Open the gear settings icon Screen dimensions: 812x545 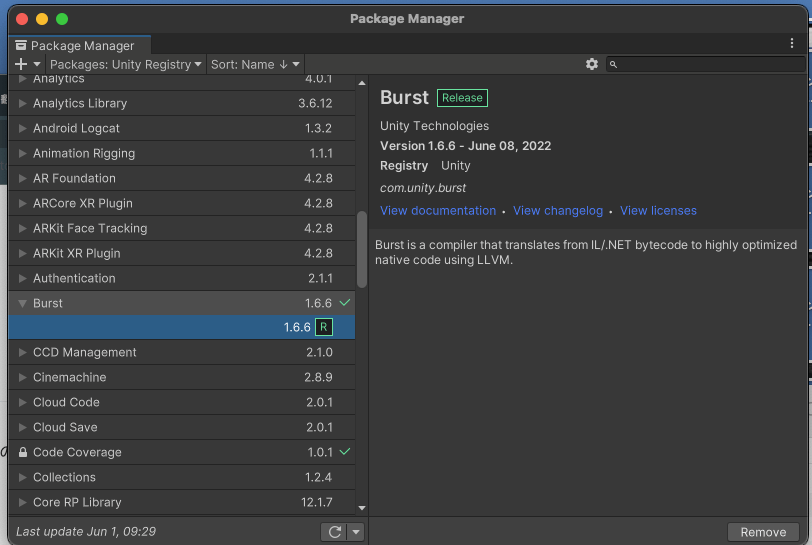[x=592, y=64]
